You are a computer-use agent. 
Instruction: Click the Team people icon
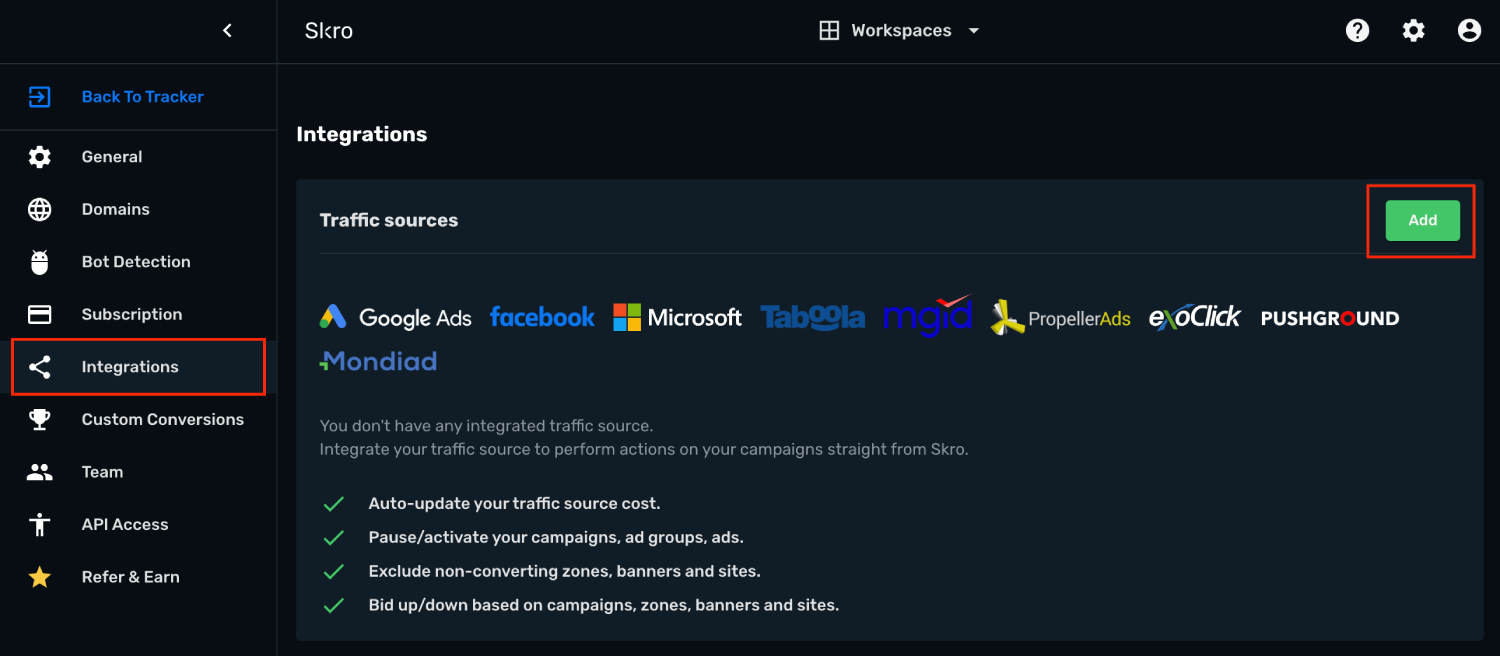click(x=39, y=472)
